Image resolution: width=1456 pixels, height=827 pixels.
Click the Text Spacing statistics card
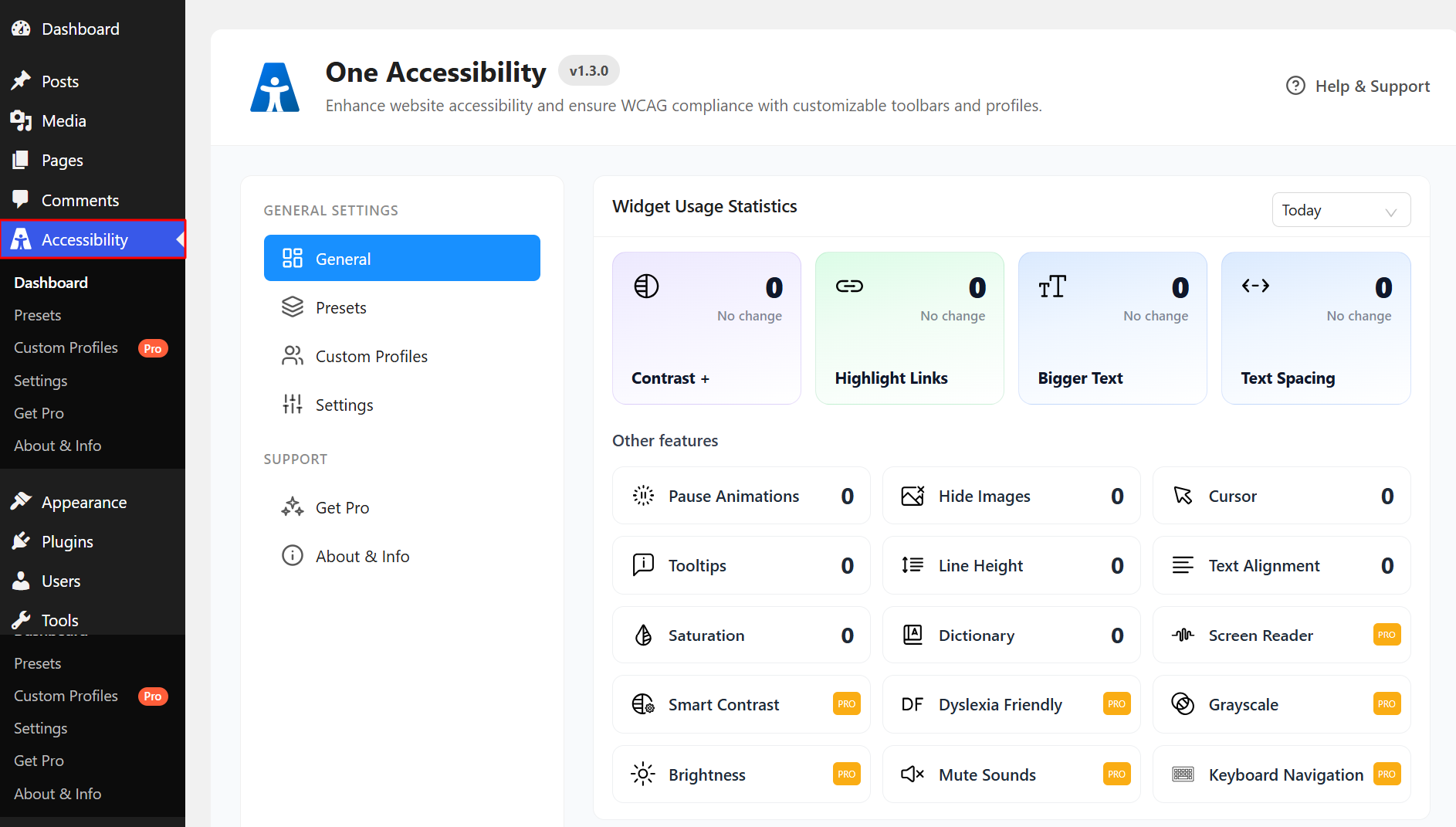click(x=1316, y=328)
